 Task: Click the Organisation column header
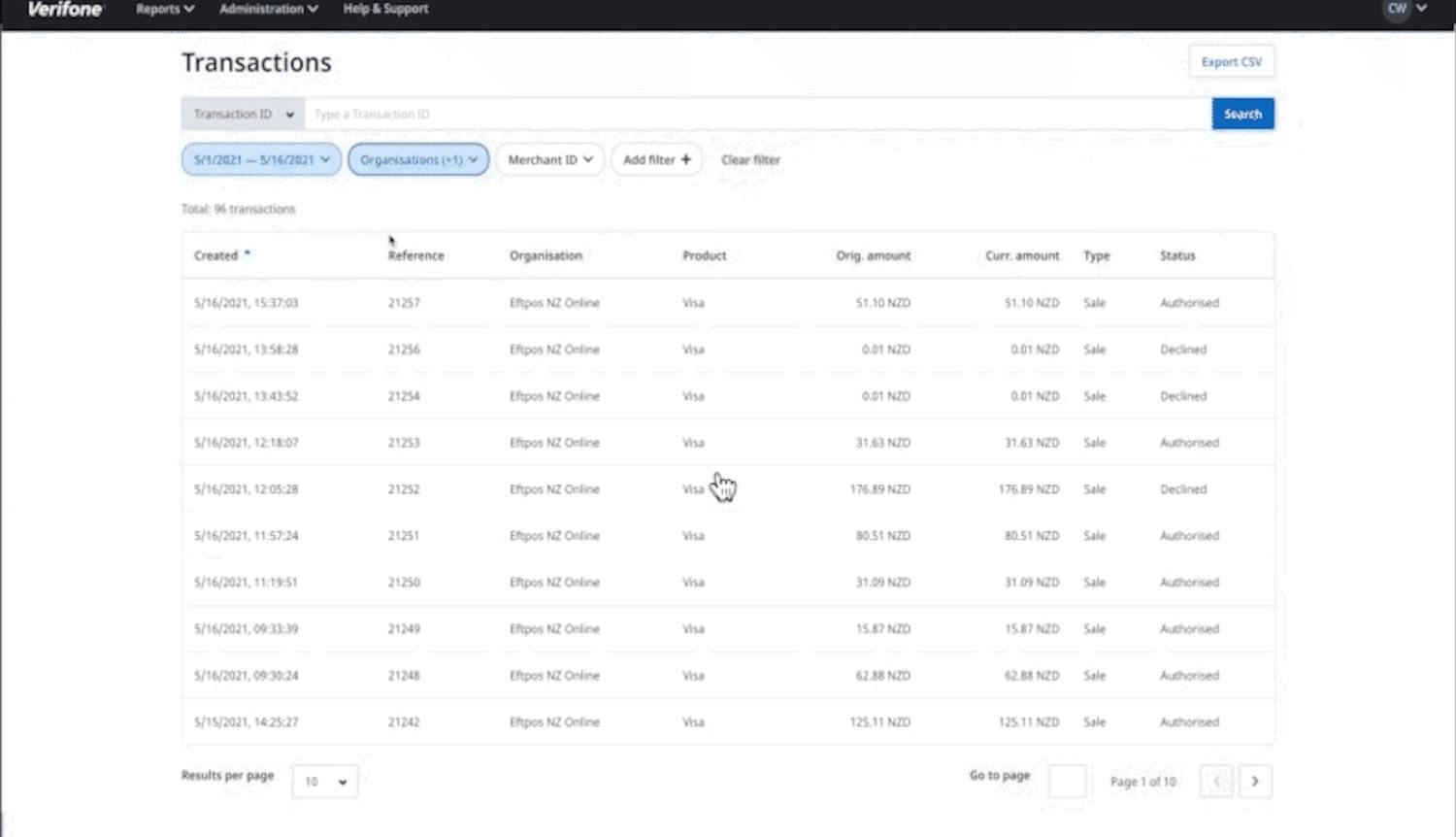pos(546,255)
